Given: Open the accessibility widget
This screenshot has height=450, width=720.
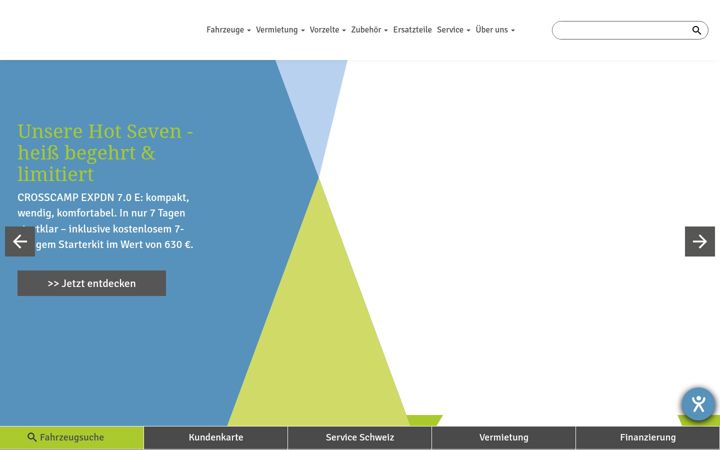Looking at the screenshot, I should click(x=698, y=404).
